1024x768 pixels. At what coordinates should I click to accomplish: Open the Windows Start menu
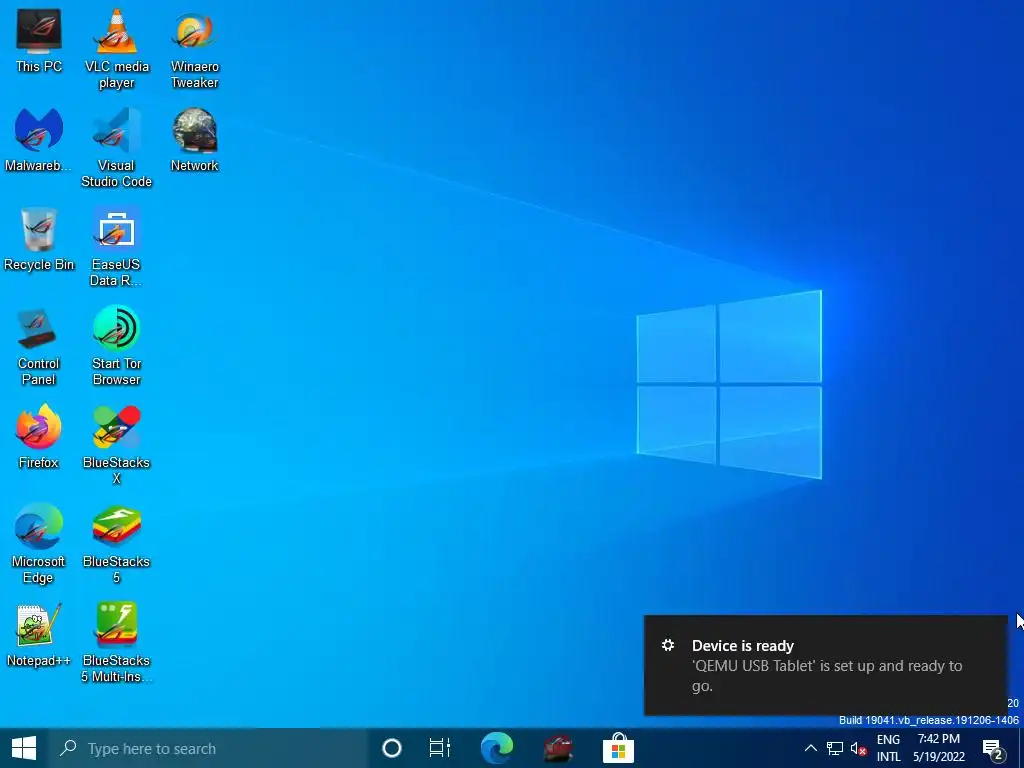[24, 748]
